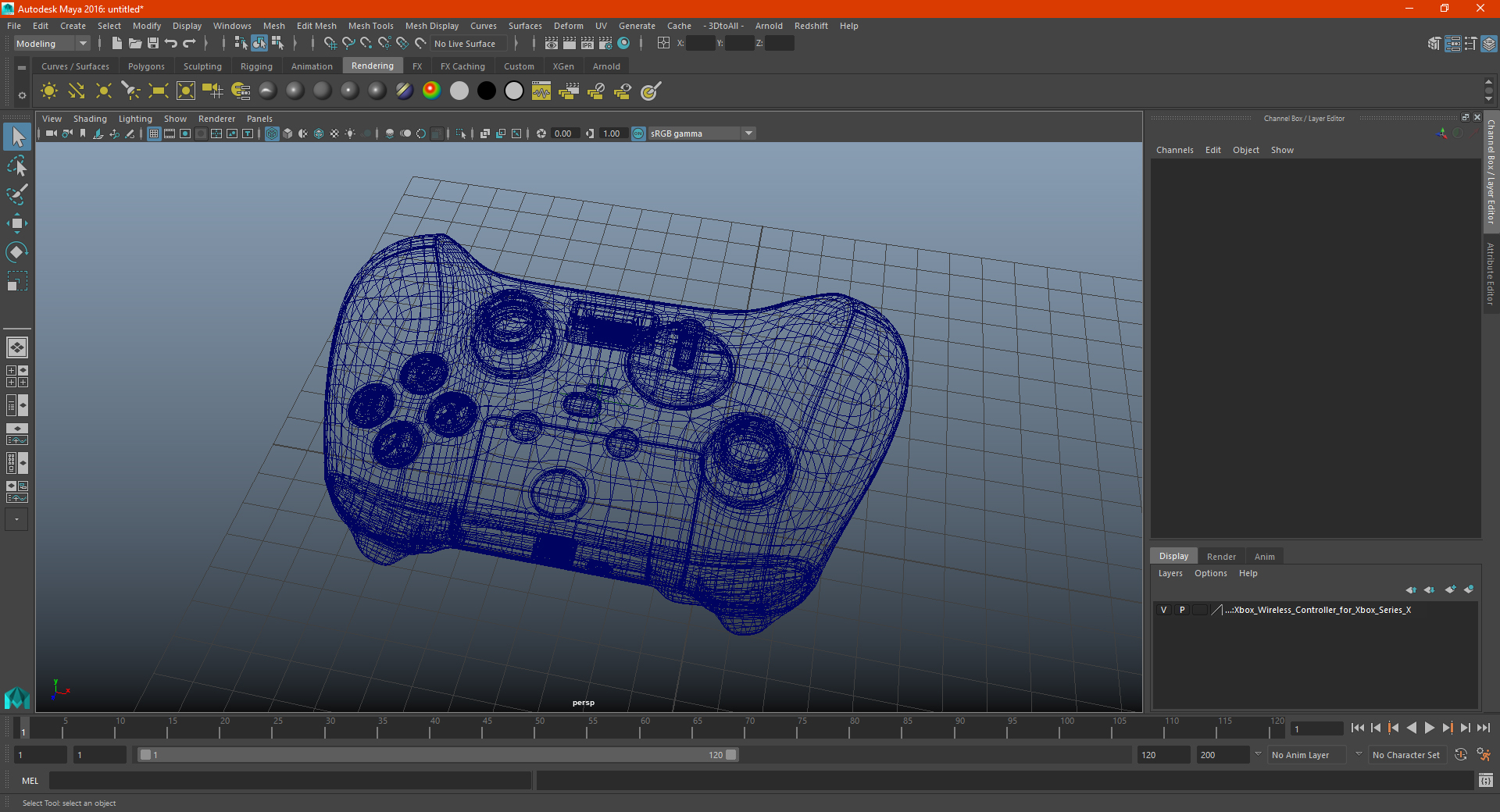Create an ambient light from the shelf

49,91
